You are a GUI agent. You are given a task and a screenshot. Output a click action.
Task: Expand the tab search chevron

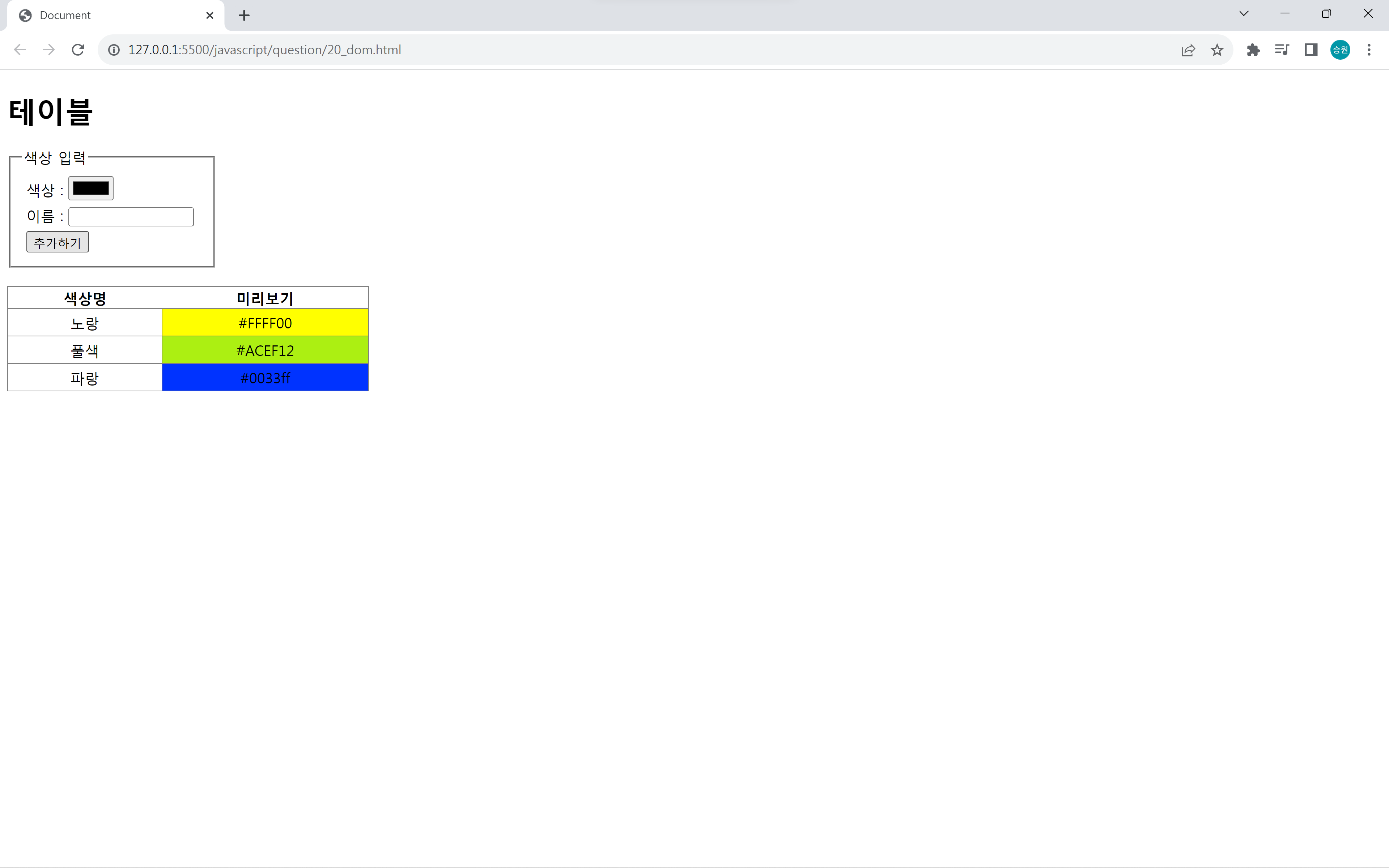pos(1244,14)
